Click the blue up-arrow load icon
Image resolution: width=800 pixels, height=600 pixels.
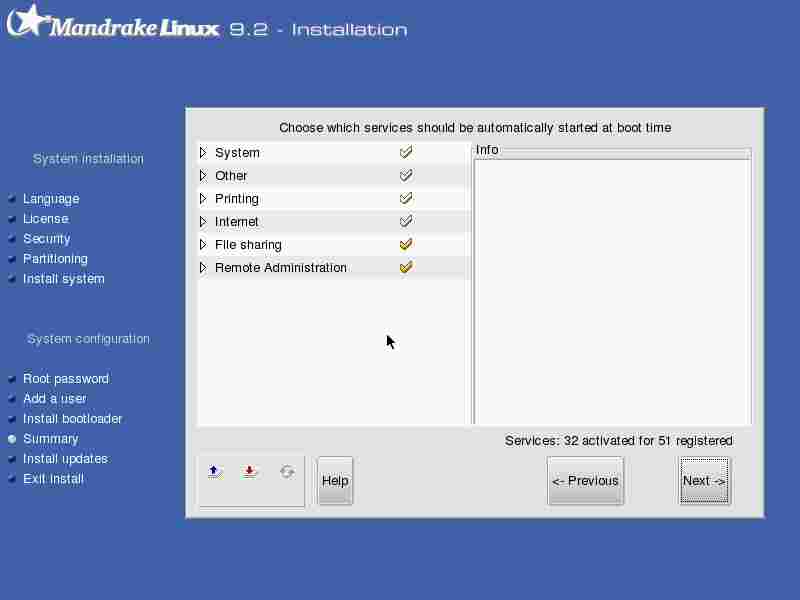(215, 472)
